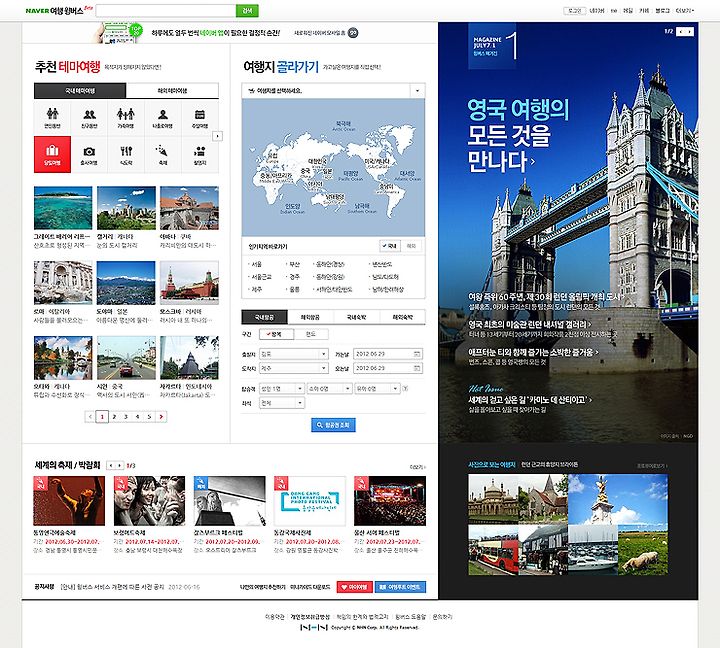Select the film camera location theme icon

200,154
